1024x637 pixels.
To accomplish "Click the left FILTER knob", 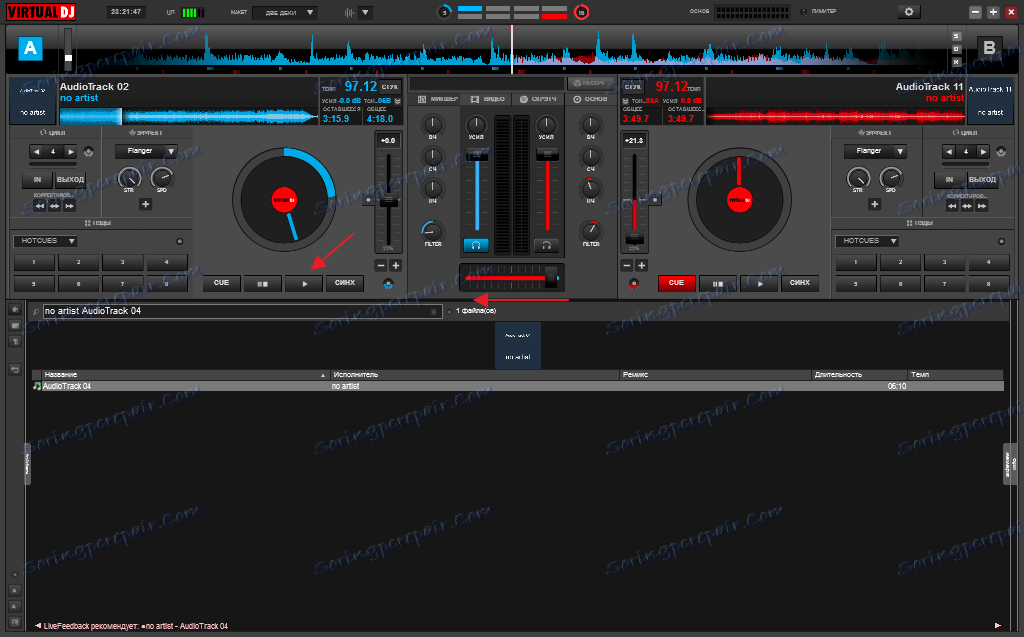I will pyautogui.click(x=432, y=231).
